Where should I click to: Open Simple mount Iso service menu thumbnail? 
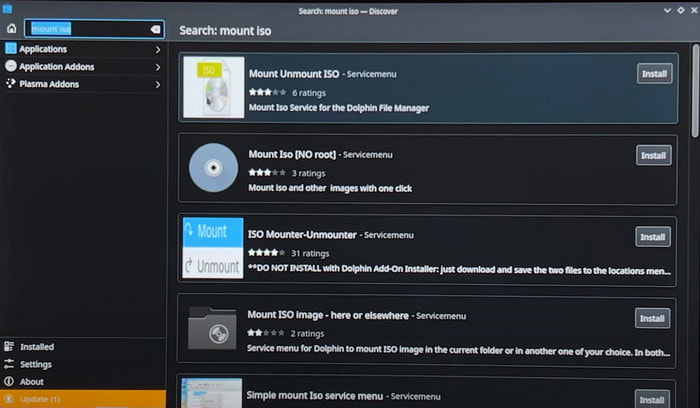(x=212, y=393)
